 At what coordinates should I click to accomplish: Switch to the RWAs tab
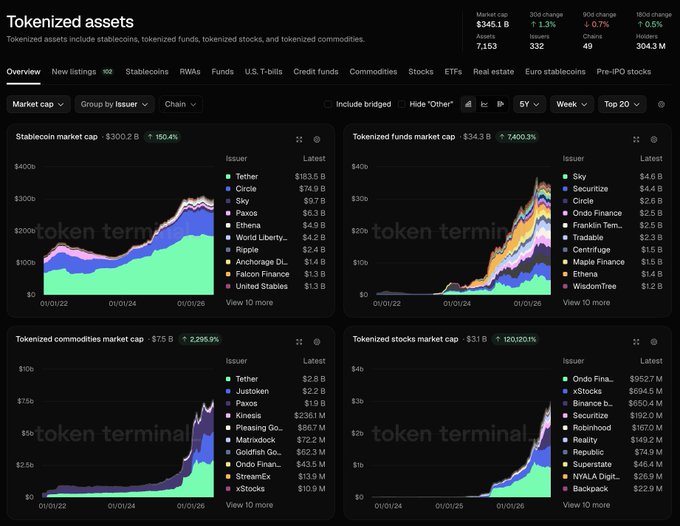[x=190, y=72]
